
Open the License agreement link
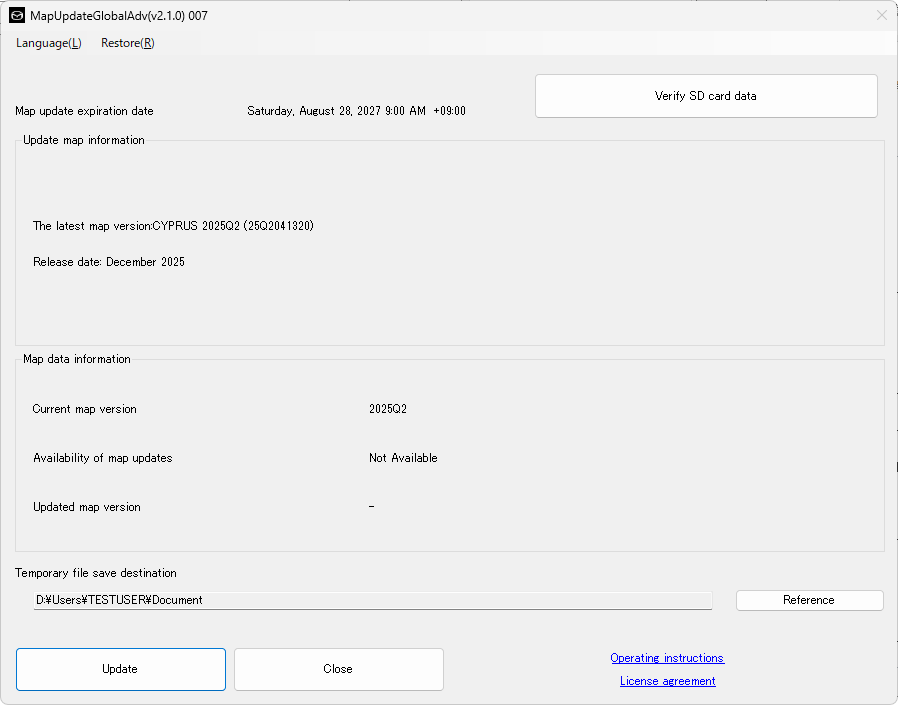tap(667, 681)
